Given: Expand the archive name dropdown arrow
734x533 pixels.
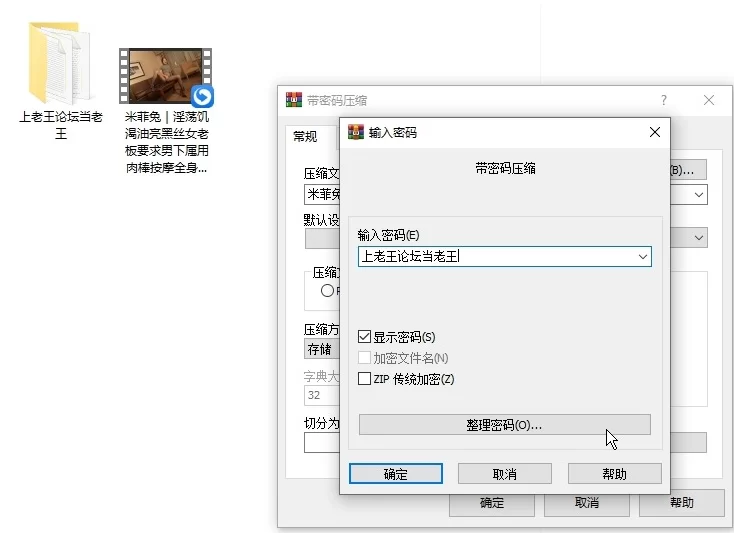Looking at the screenshot, I should pyautogui.click(x=698, y=195).
